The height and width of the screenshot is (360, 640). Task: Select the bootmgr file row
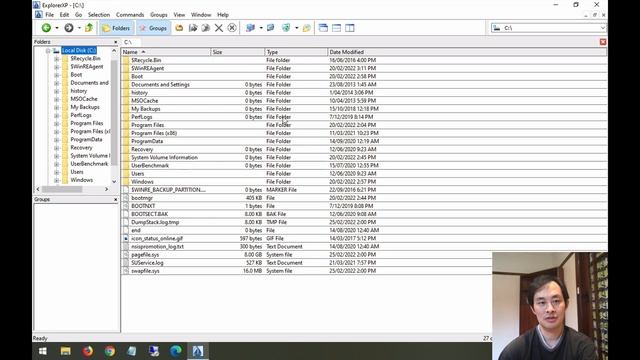[x=364, y=198]
